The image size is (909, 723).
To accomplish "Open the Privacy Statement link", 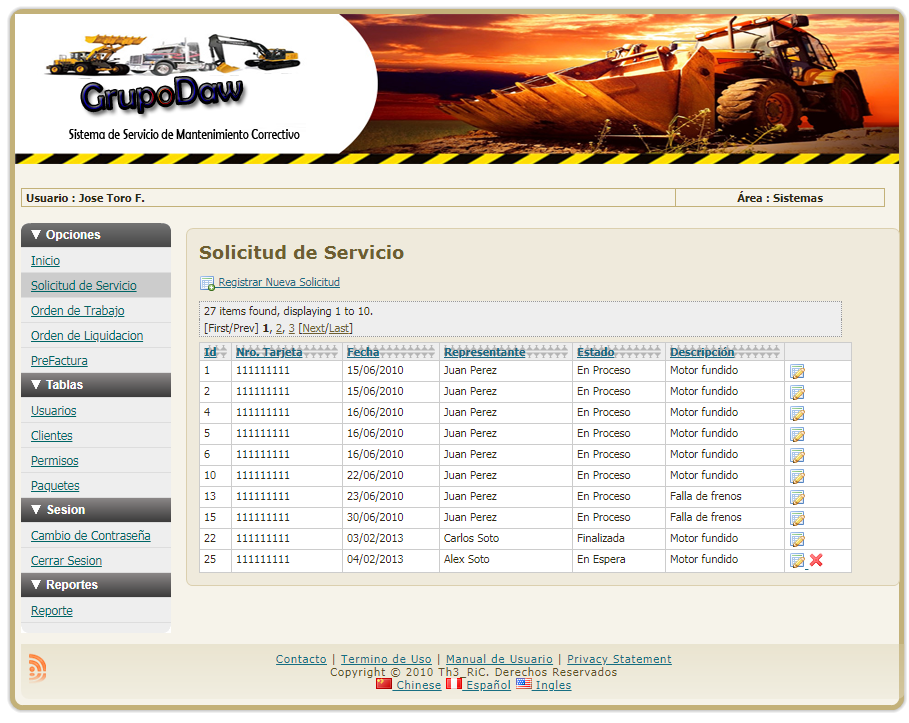I will point(619,659).
